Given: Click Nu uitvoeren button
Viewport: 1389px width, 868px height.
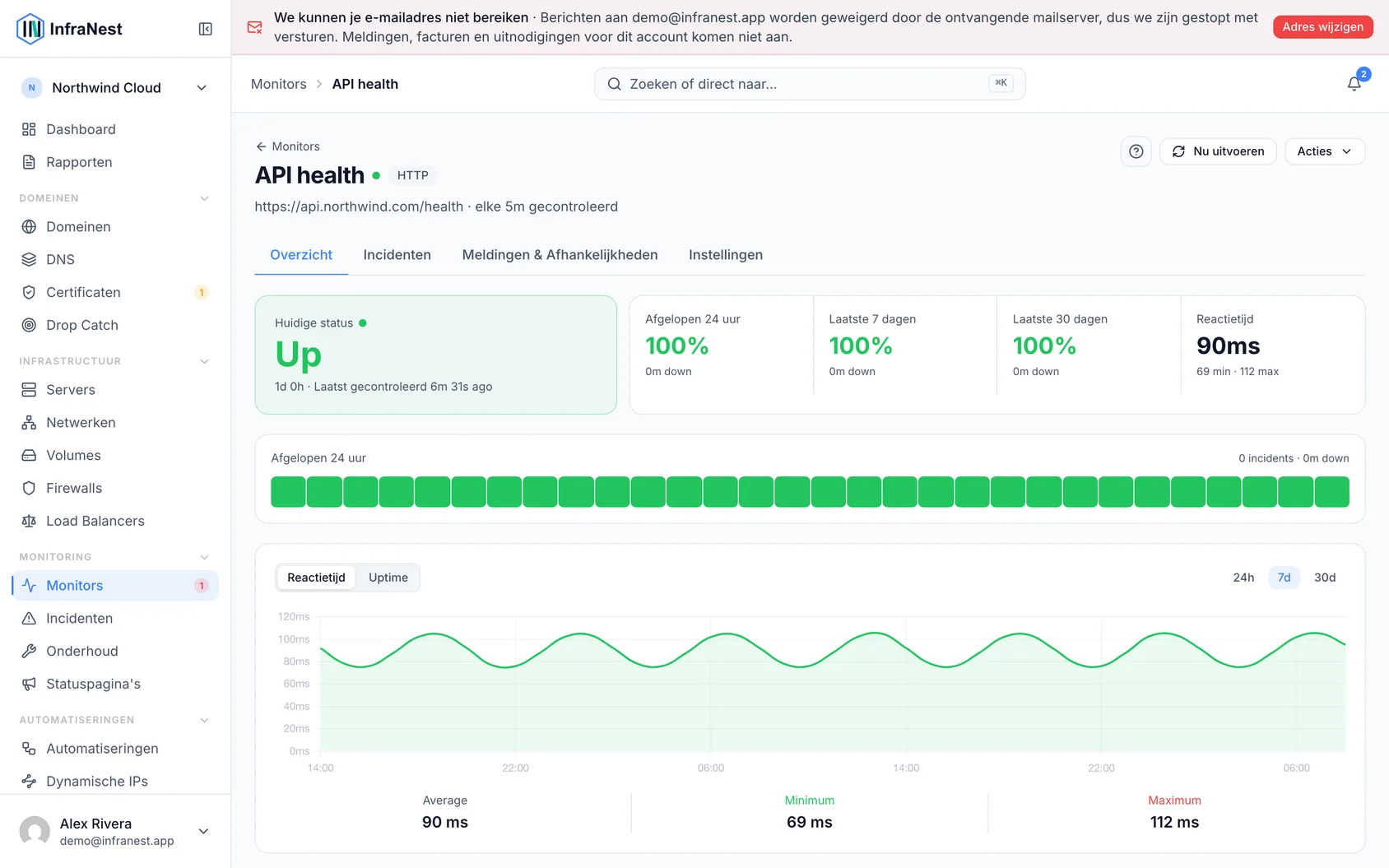Looking at the screenshot, I should pyautogui.click(x=1218, y=151).
